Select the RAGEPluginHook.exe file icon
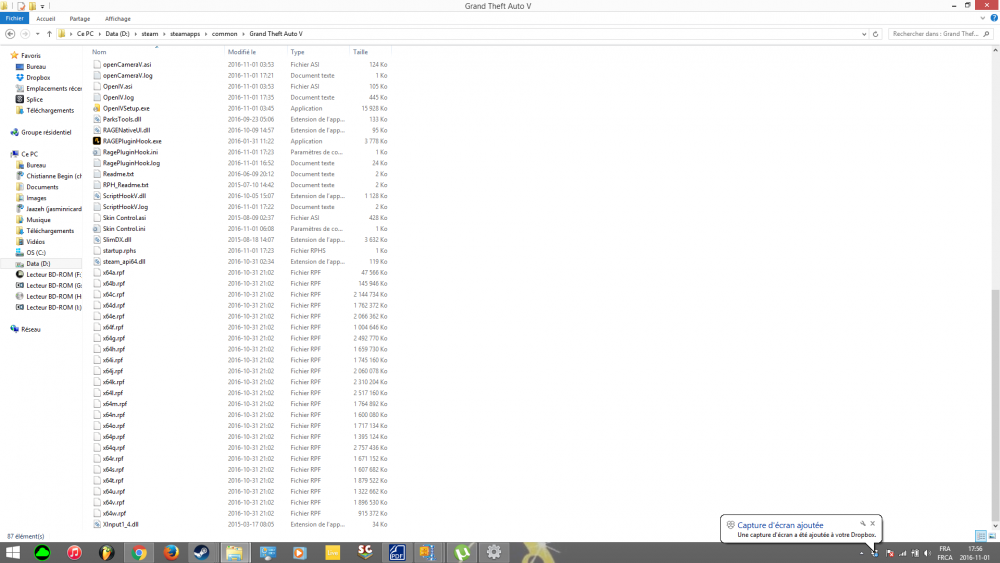This screenshot has width=1000, height=563. click(x=97, y=141)
